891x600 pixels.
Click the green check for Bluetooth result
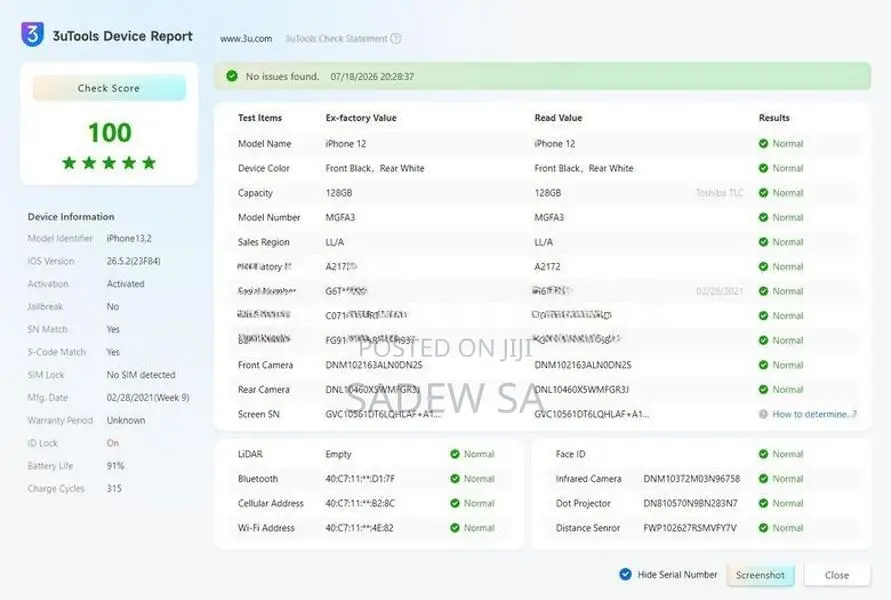(x=455, y=479)
